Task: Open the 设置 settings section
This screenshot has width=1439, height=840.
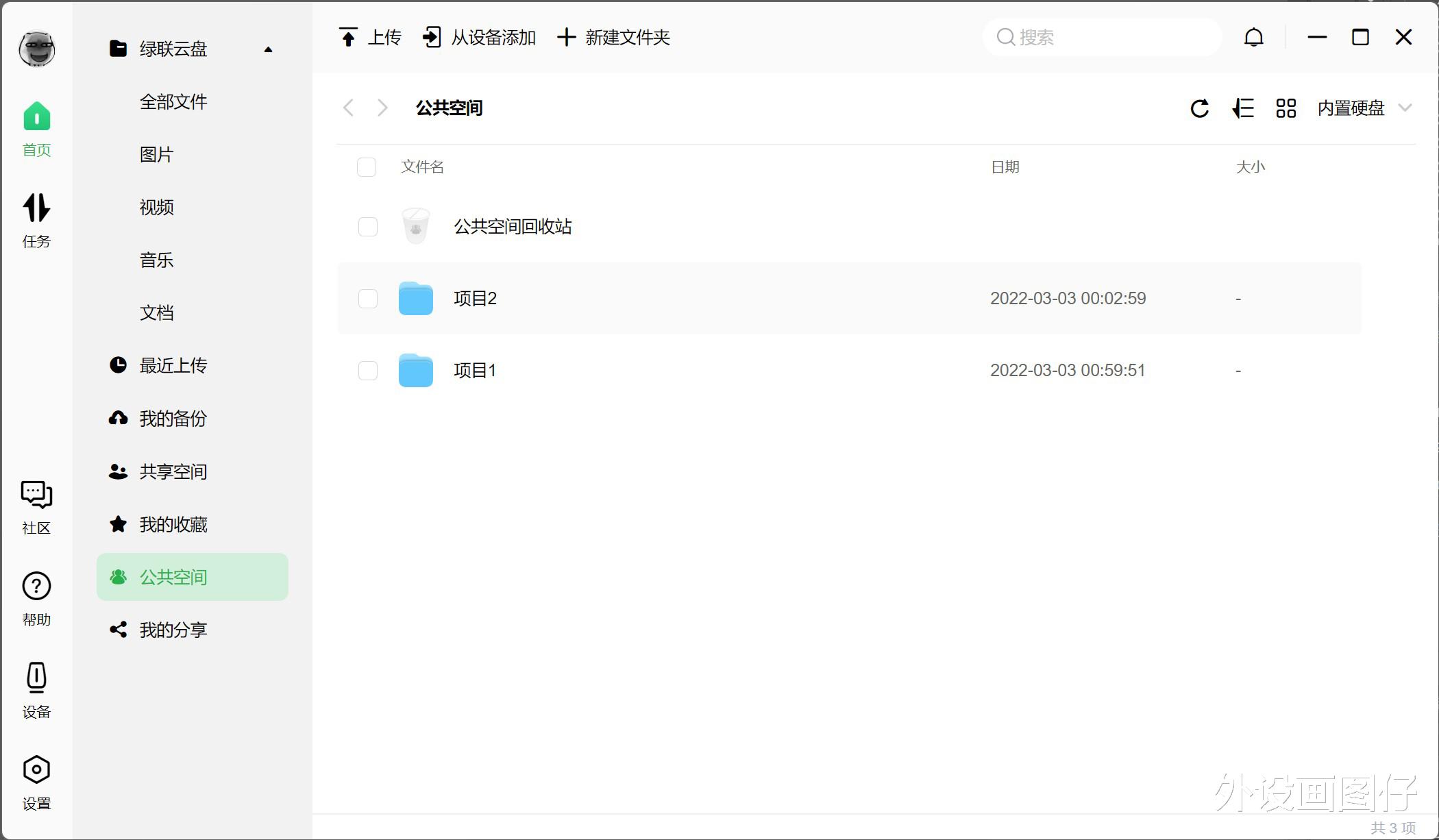Action: click(x=36, y=778)
